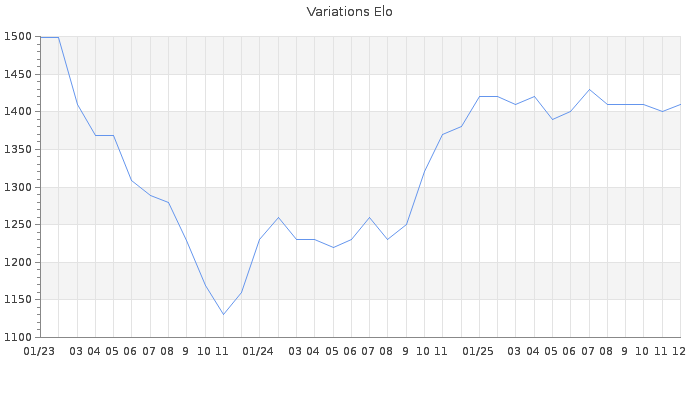Pick the 1300 y-axis tick label
The image size is (700, 400).
[18, 187]
